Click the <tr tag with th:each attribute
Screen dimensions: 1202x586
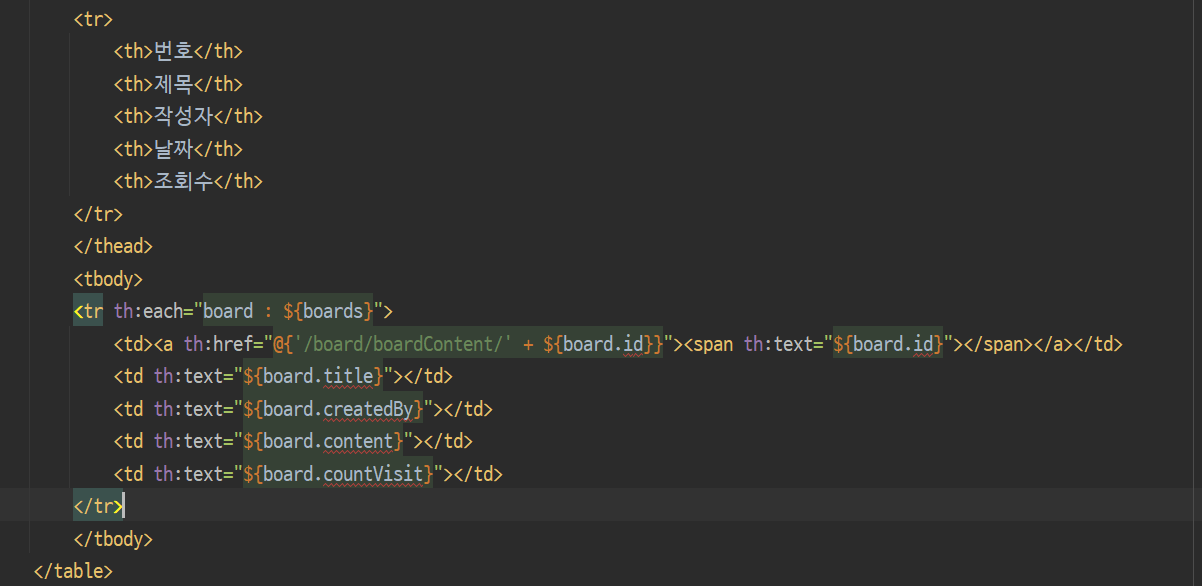tap(88, 311)
